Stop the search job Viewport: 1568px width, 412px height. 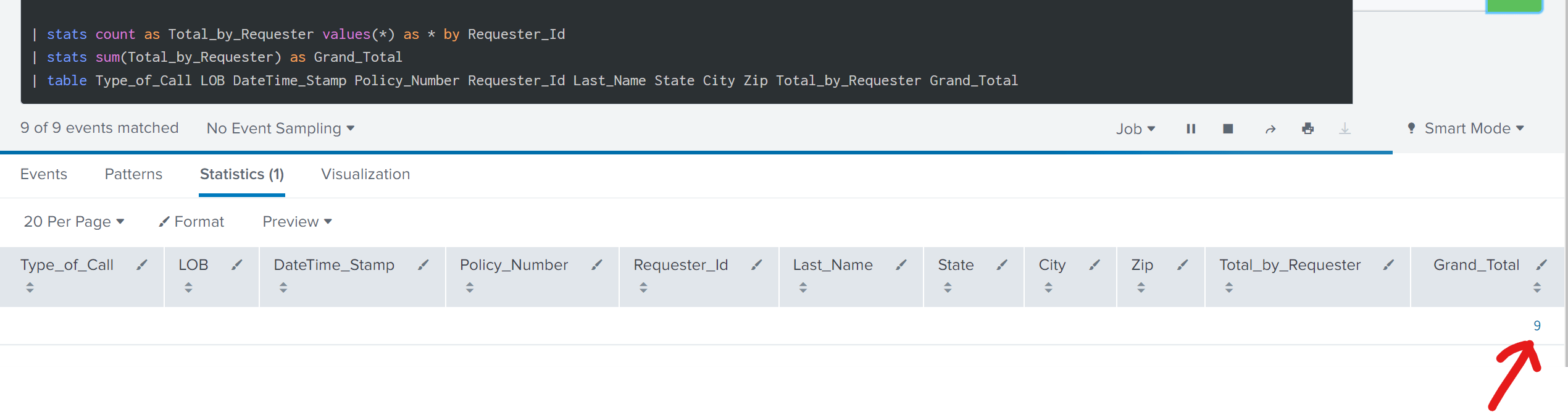[x=1228, y=128]
